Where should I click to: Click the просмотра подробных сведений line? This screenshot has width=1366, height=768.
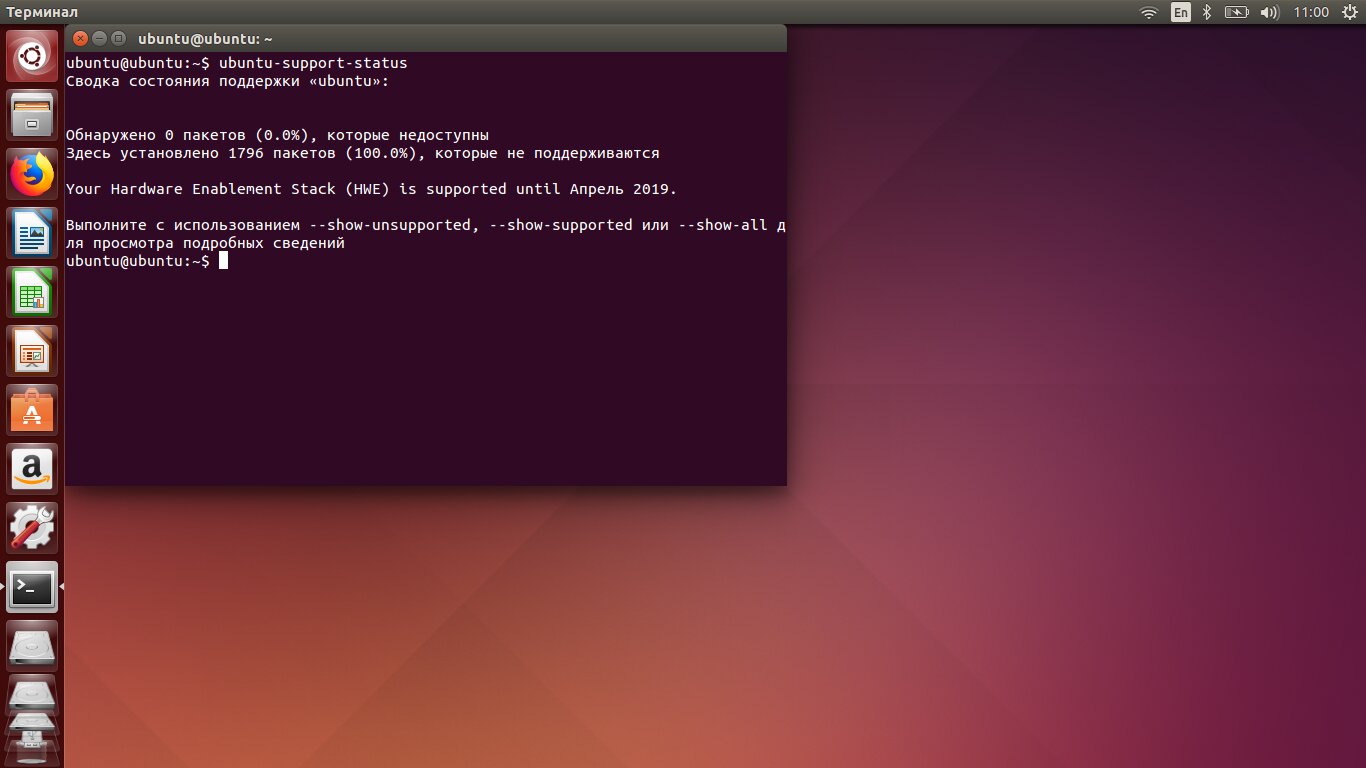205,243
